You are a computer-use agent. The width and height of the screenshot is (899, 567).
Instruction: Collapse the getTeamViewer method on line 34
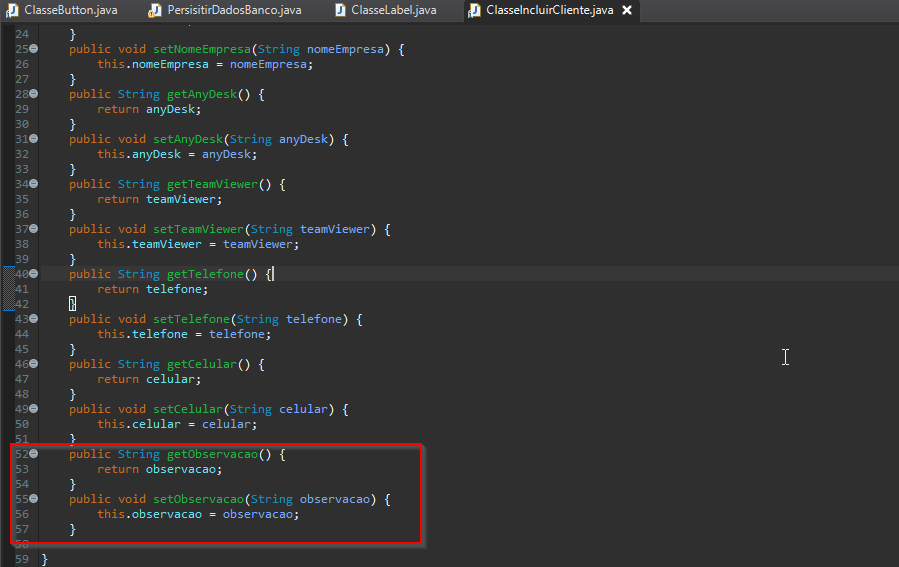[34, 184]
